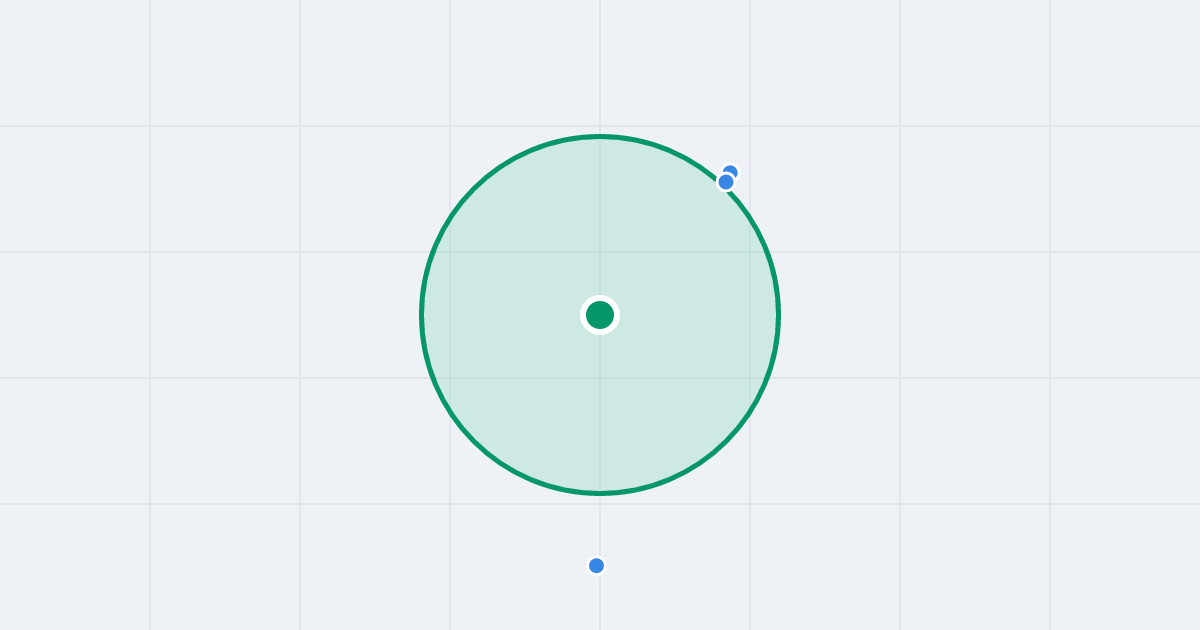The width and height of the screenshot is (1200, 630).
Task: Click the rightmost point of the green circle outline
Action: click(x=778, y=315)
